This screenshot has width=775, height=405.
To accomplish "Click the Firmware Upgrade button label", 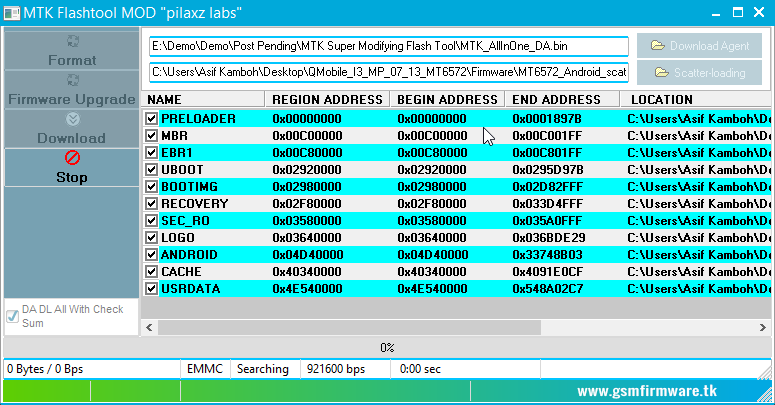I will (x=72, y=99).
